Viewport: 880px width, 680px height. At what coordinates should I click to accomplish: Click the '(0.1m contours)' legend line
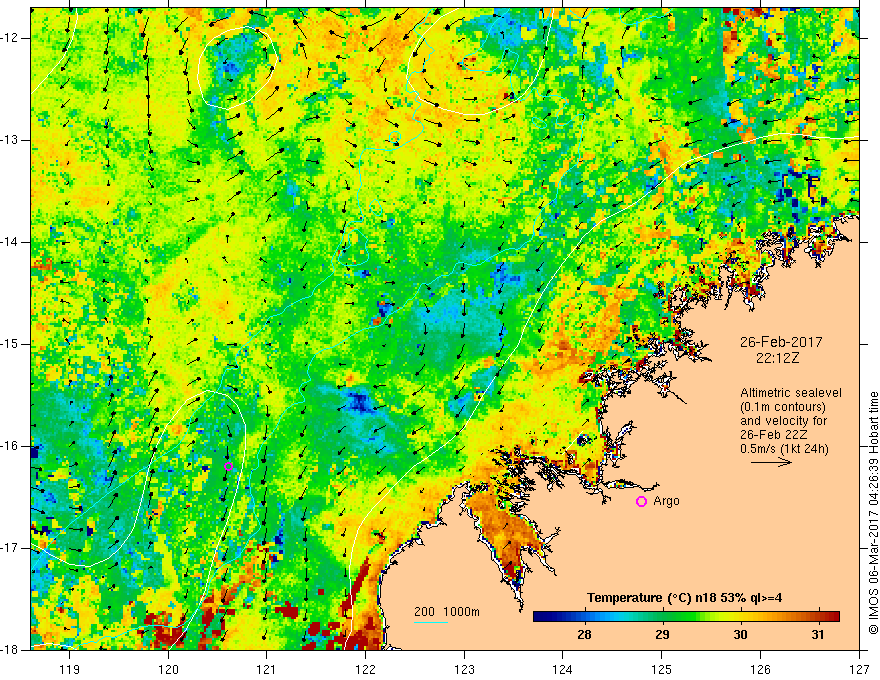coord(783,407)
